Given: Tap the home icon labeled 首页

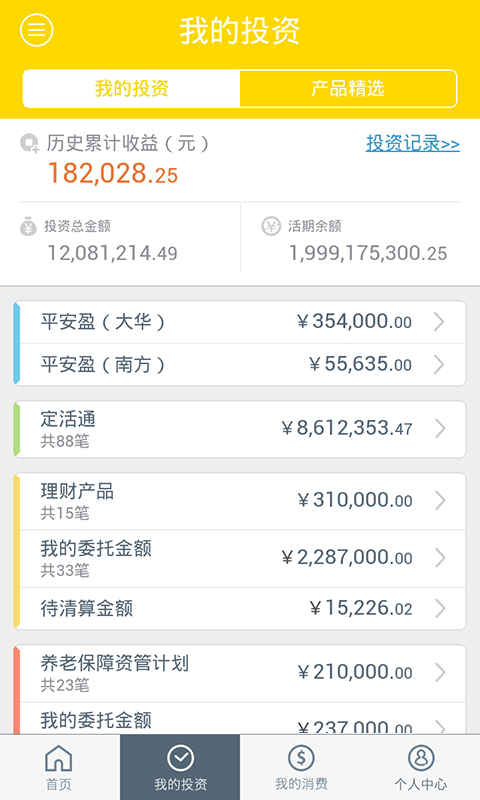Looking at the screenshot, I should pos(59,758).
